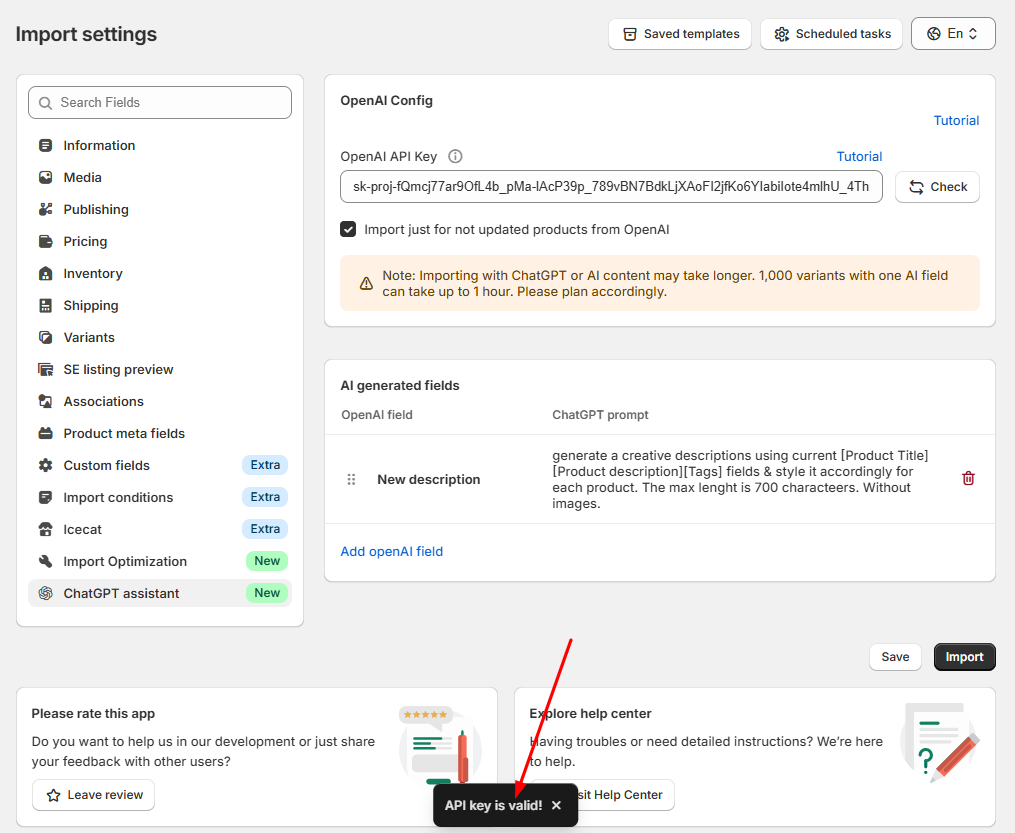Grab the drag handle of New description row
The width and height of the screenshot is (1015, 833).
click(x=351, y=480)
